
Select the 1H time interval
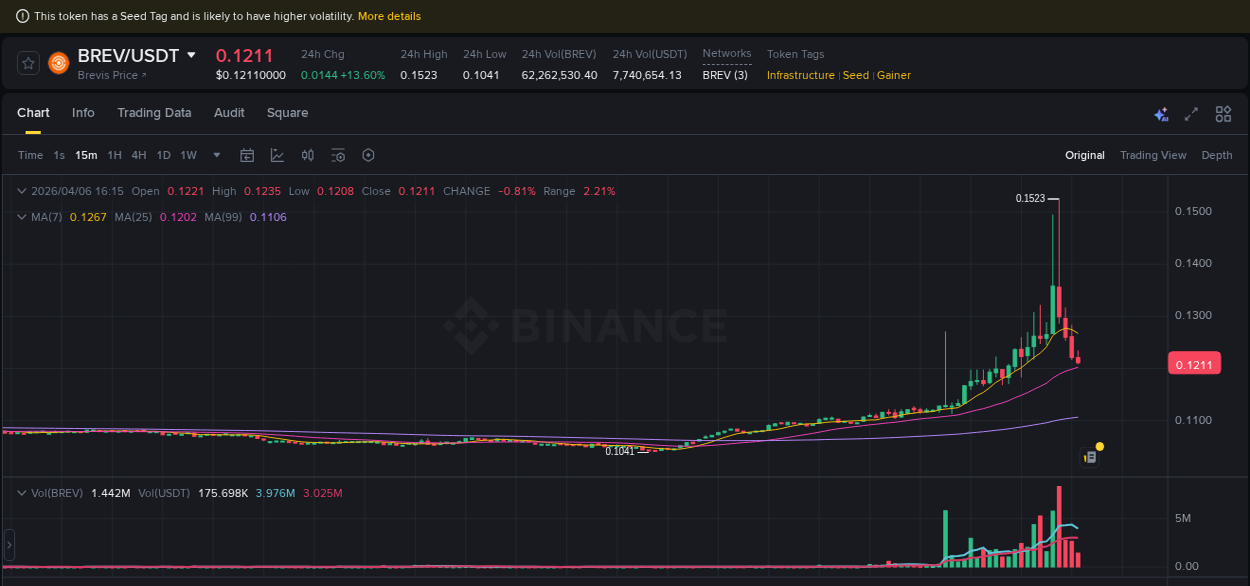click(x=114, y=155)
